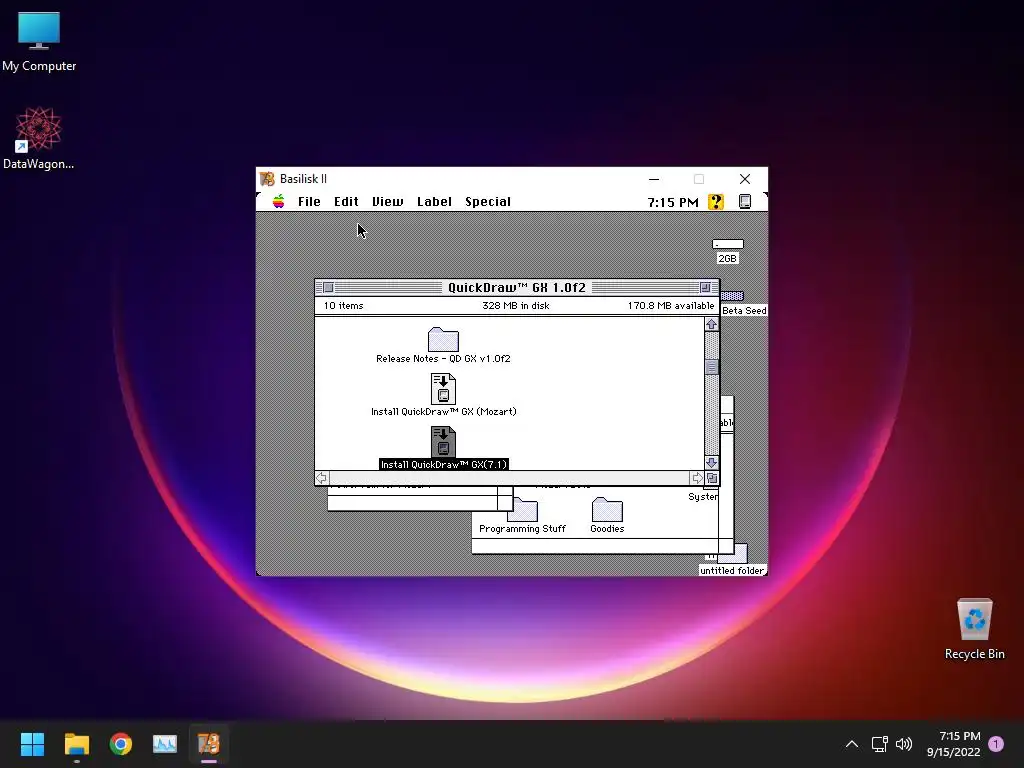Screen dimensions: 1024x768
Task: Minimize the Basilisk II window
Action: pos(654,179)
